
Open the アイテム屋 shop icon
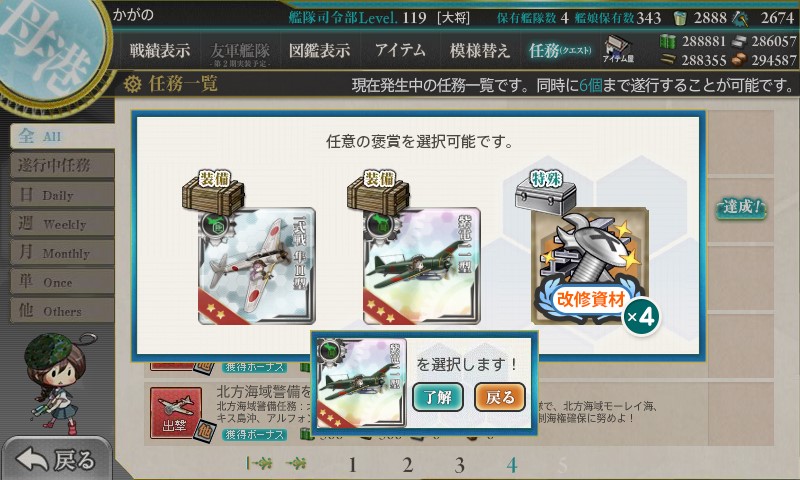[x=617, y=49]
